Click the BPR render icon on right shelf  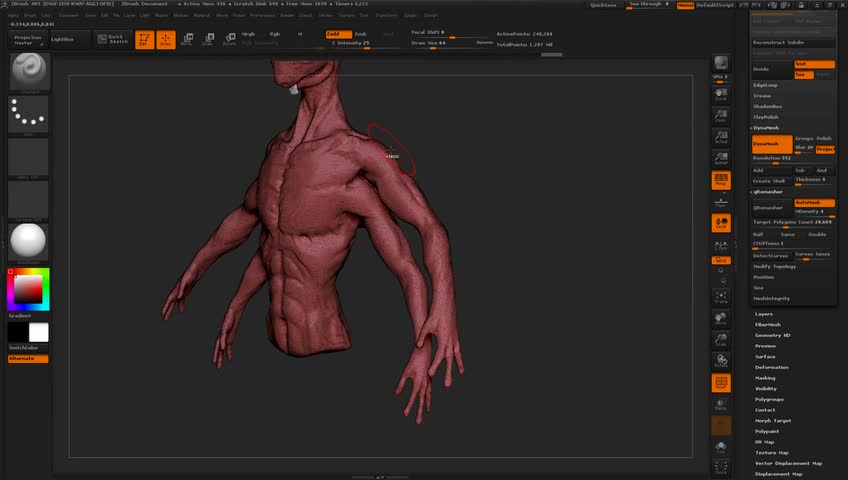[721, 62]
